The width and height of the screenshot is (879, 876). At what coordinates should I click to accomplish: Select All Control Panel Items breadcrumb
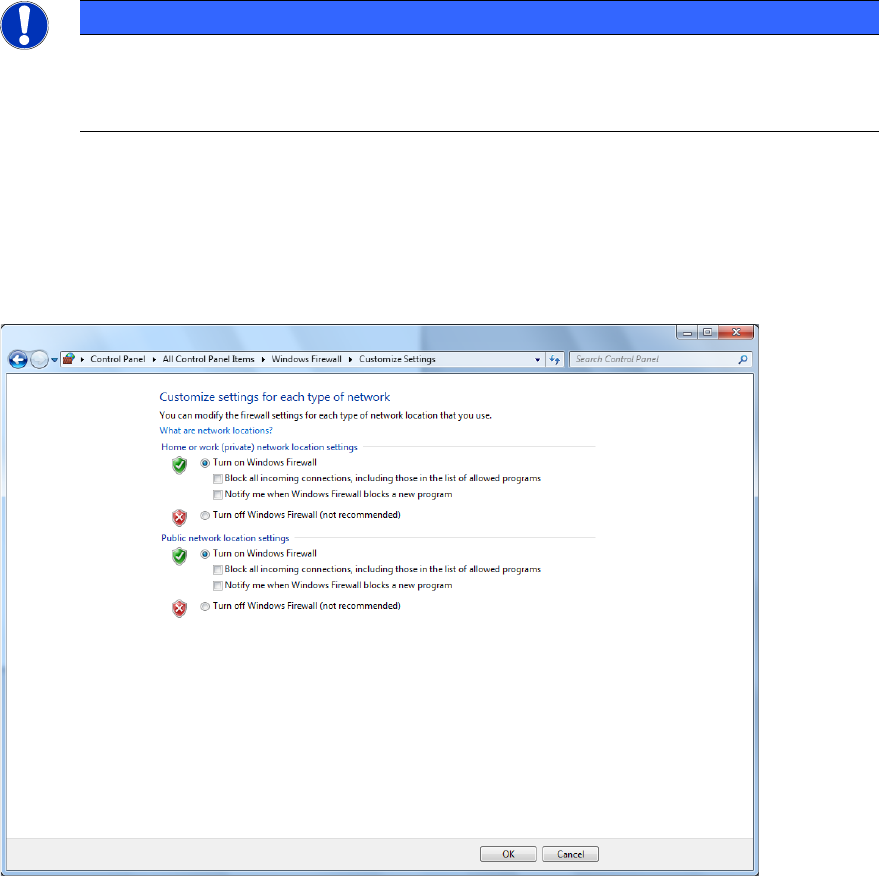point(209,359)
